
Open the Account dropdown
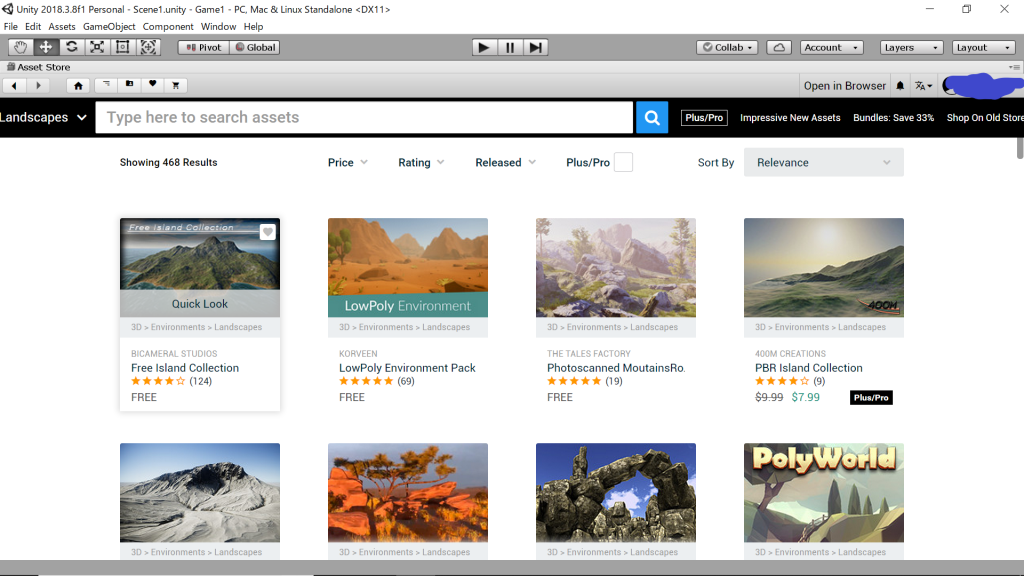point(831,47)
